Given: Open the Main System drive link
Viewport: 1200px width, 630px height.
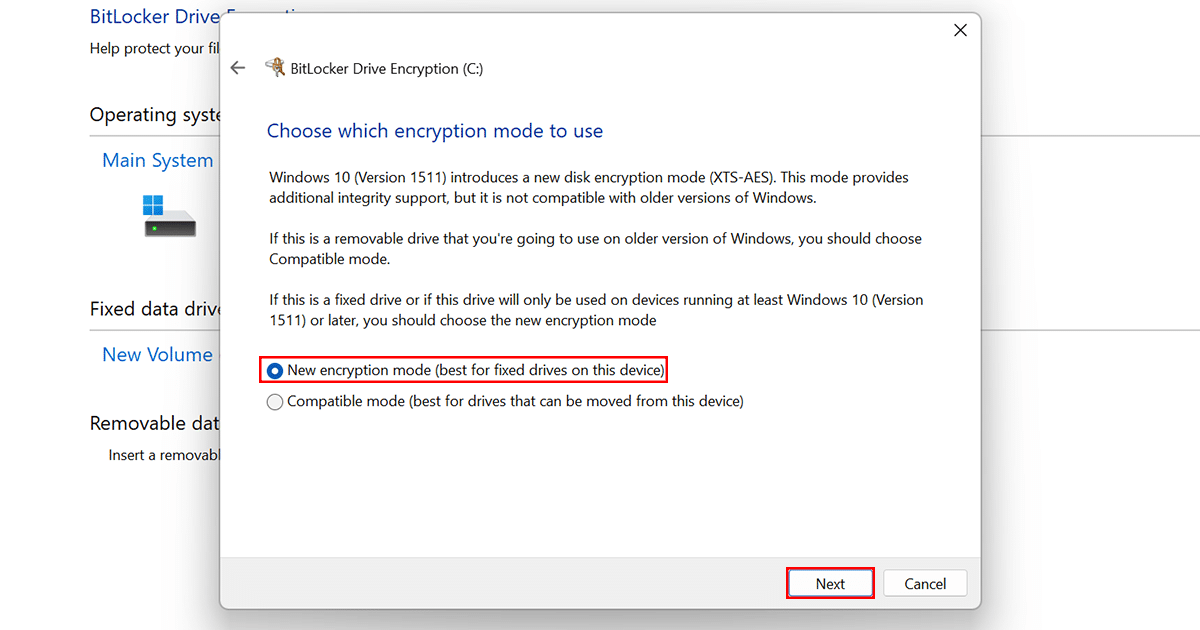Looking at the screenshot, I should click(157, 160).
